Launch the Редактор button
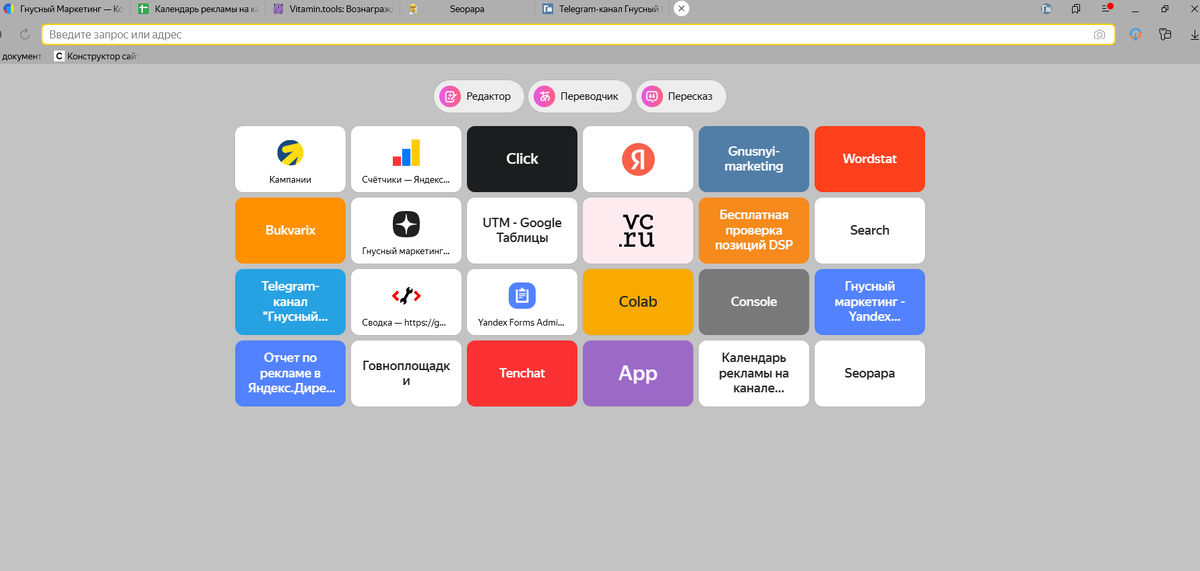1200x571 pixels. [x=479, y=97]
